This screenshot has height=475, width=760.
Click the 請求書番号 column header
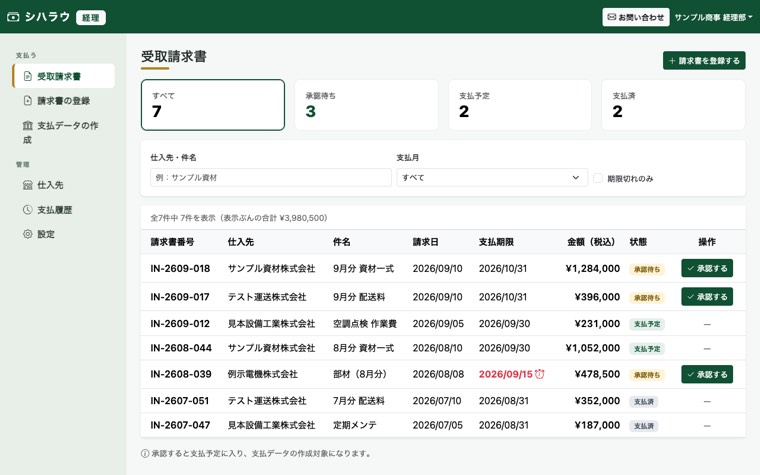coord(172,241)
